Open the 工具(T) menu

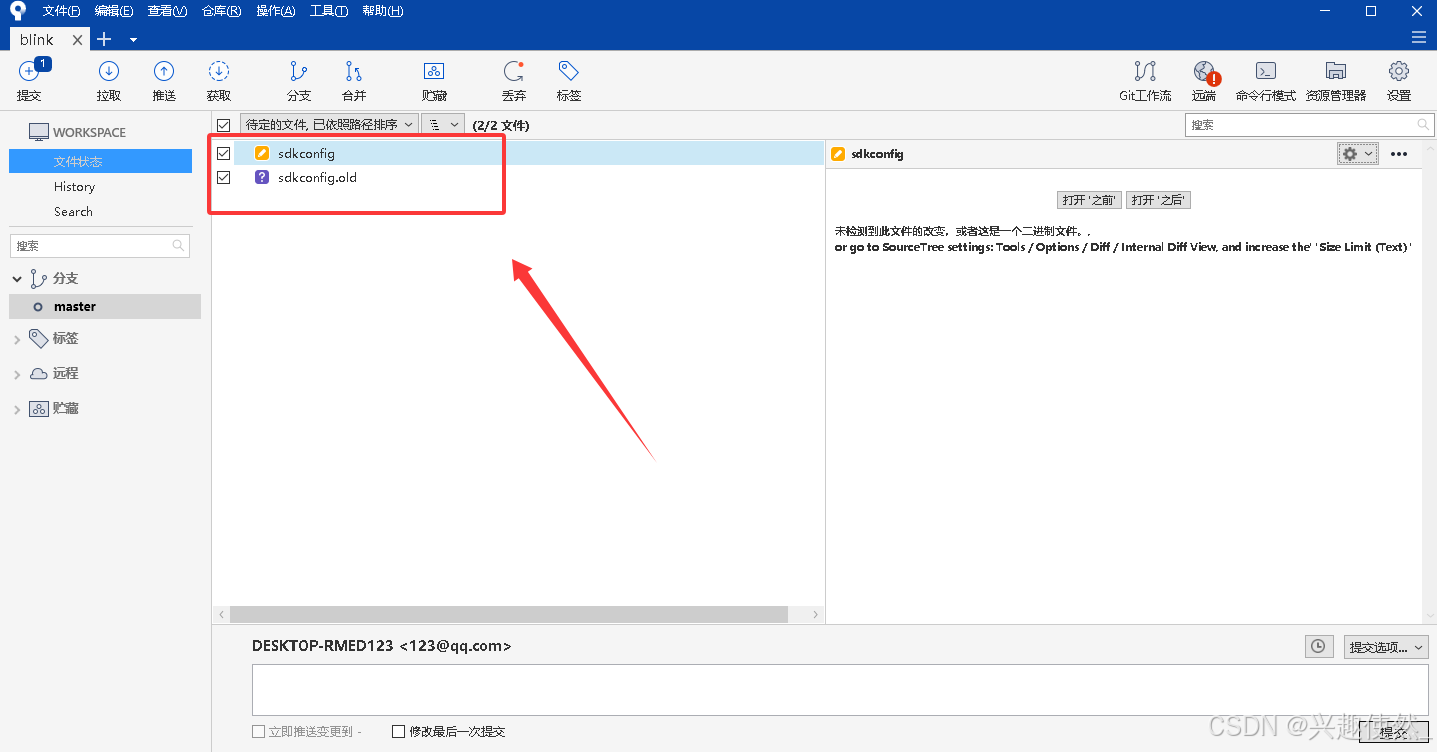click(x=329, y=11)
